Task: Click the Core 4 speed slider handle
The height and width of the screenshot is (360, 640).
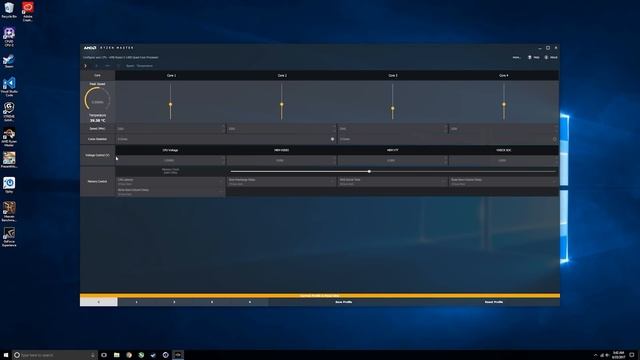Action: pos(504,104)
